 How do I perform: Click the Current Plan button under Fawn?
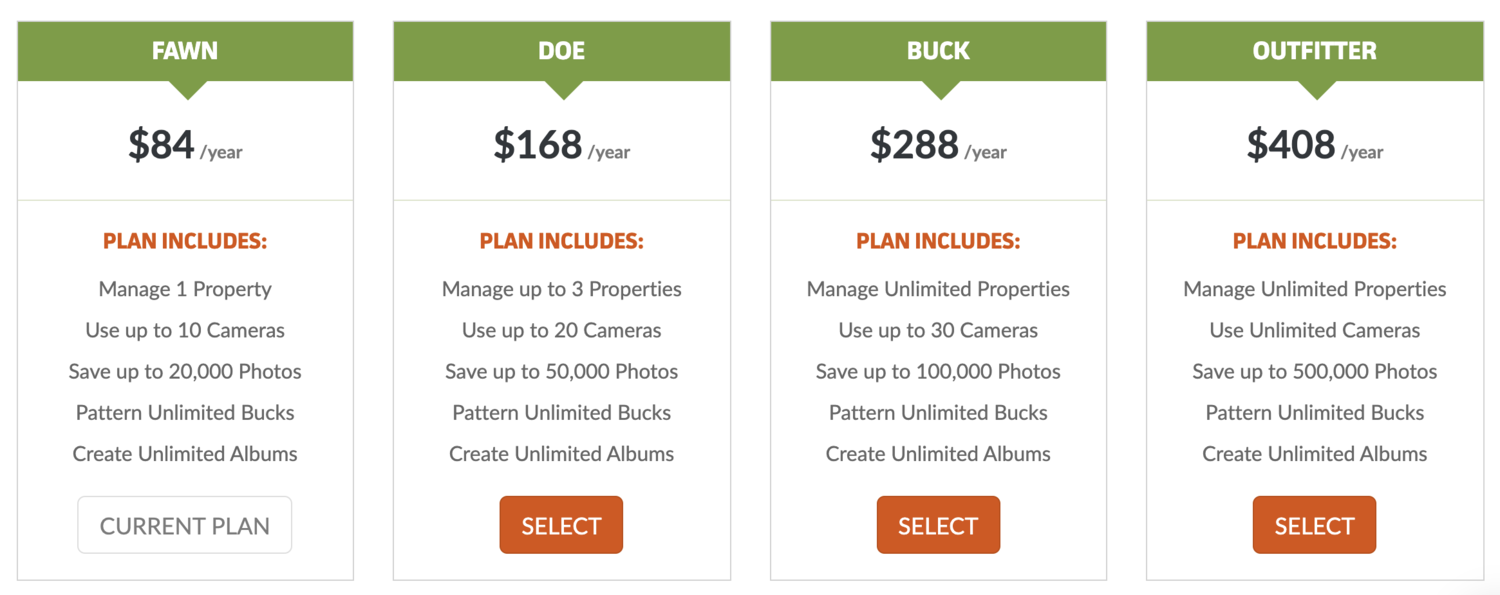(x=185, y=525)
